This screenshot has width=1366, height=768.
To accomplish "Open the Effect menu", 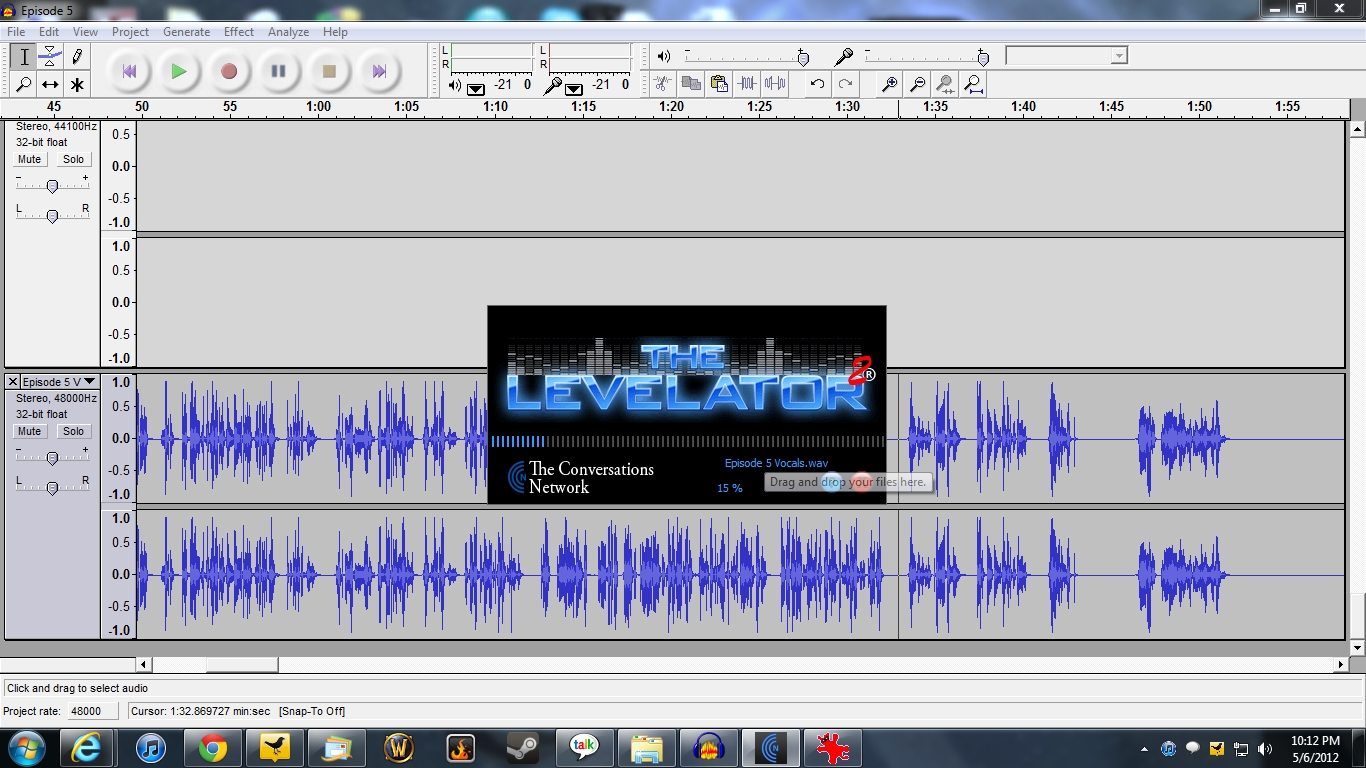I will (238, 32).
